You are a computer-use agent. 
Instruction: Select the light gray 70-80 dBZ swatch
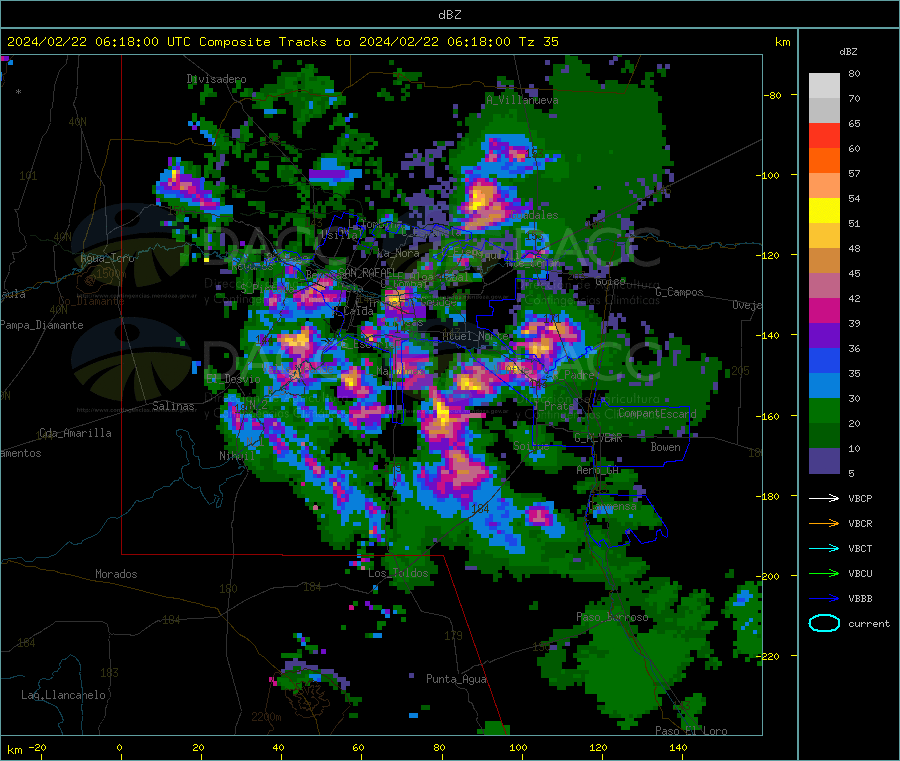[x=824, y=86]
